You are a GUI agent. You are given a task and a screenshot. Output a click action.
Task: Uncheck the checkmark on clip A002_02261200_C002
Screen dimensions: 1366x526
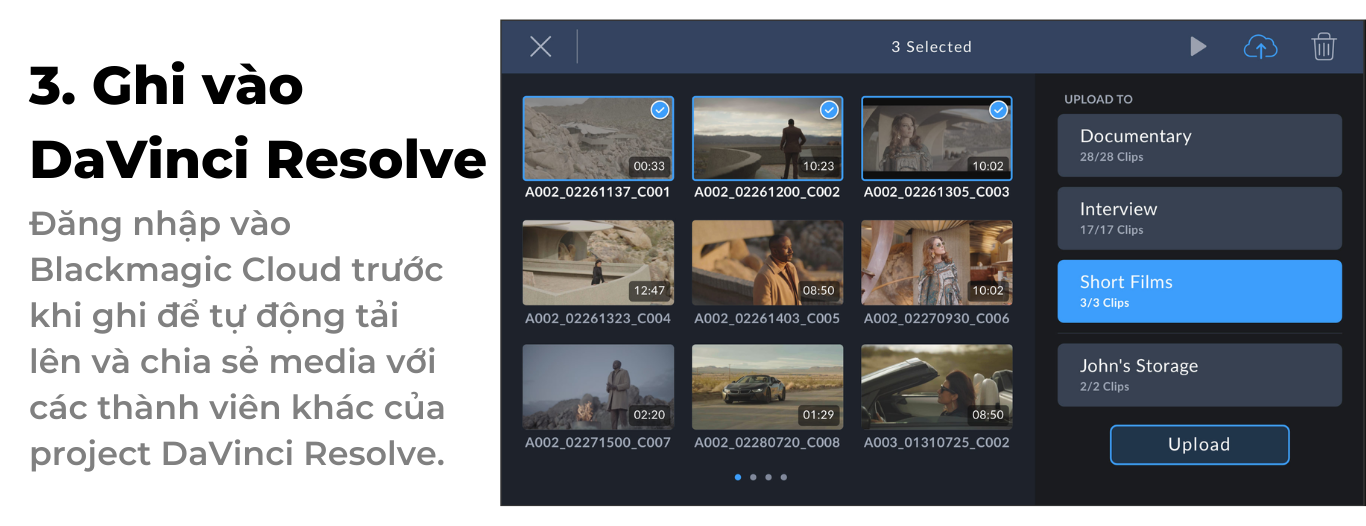coord(829,110)
